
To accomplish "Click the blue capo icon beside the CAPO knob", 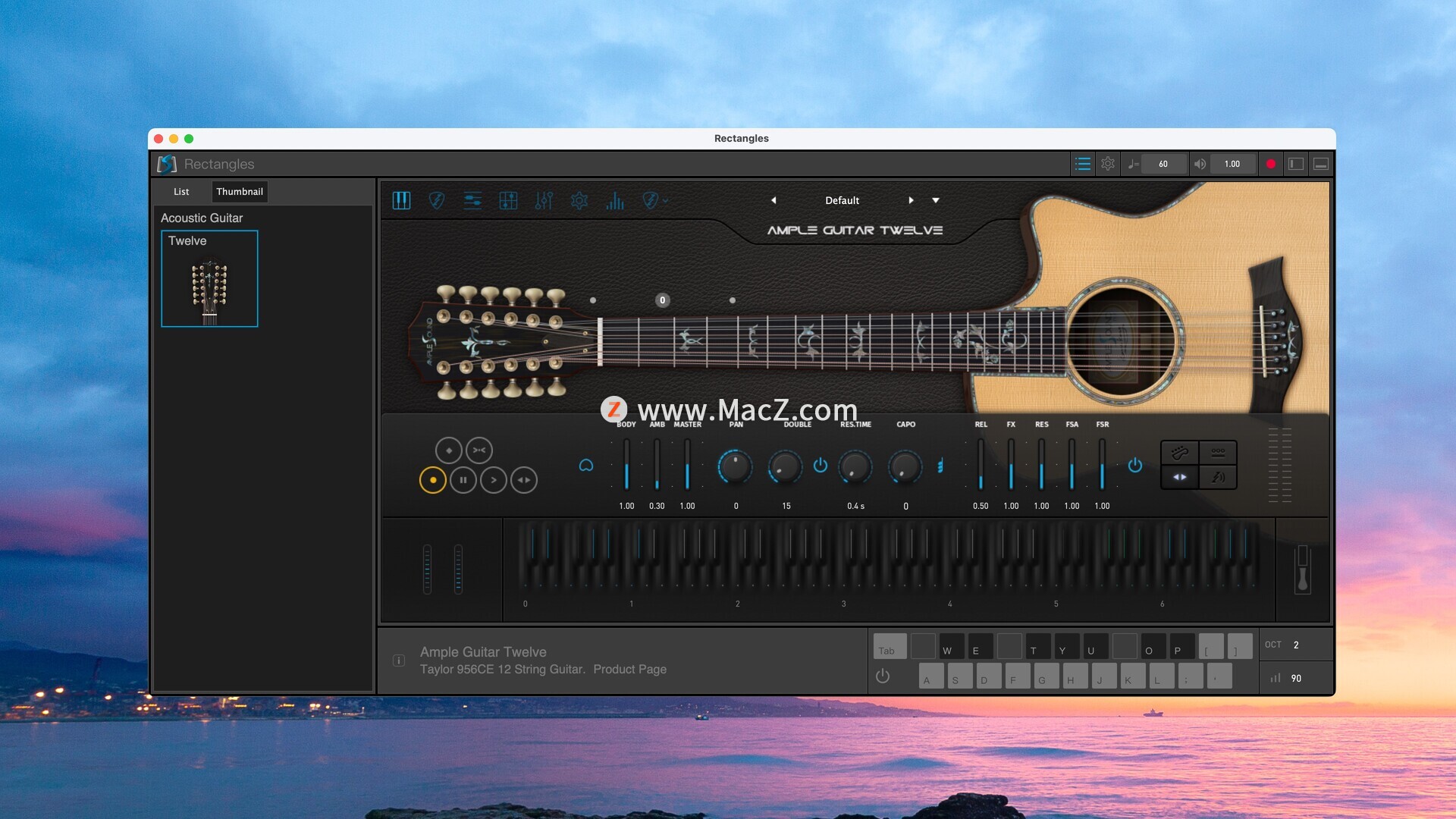I will [940, 466].
